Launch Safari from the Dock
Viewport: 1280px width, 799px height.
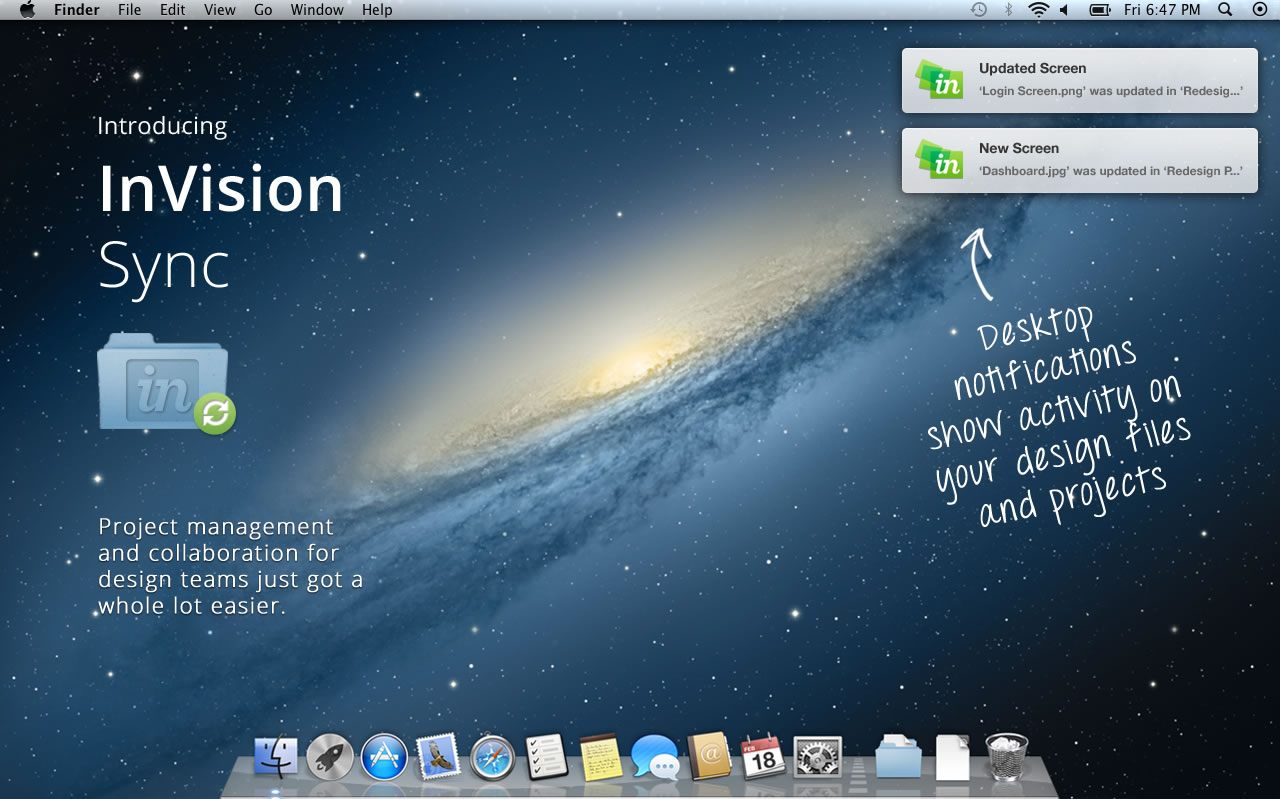[492, 758]
